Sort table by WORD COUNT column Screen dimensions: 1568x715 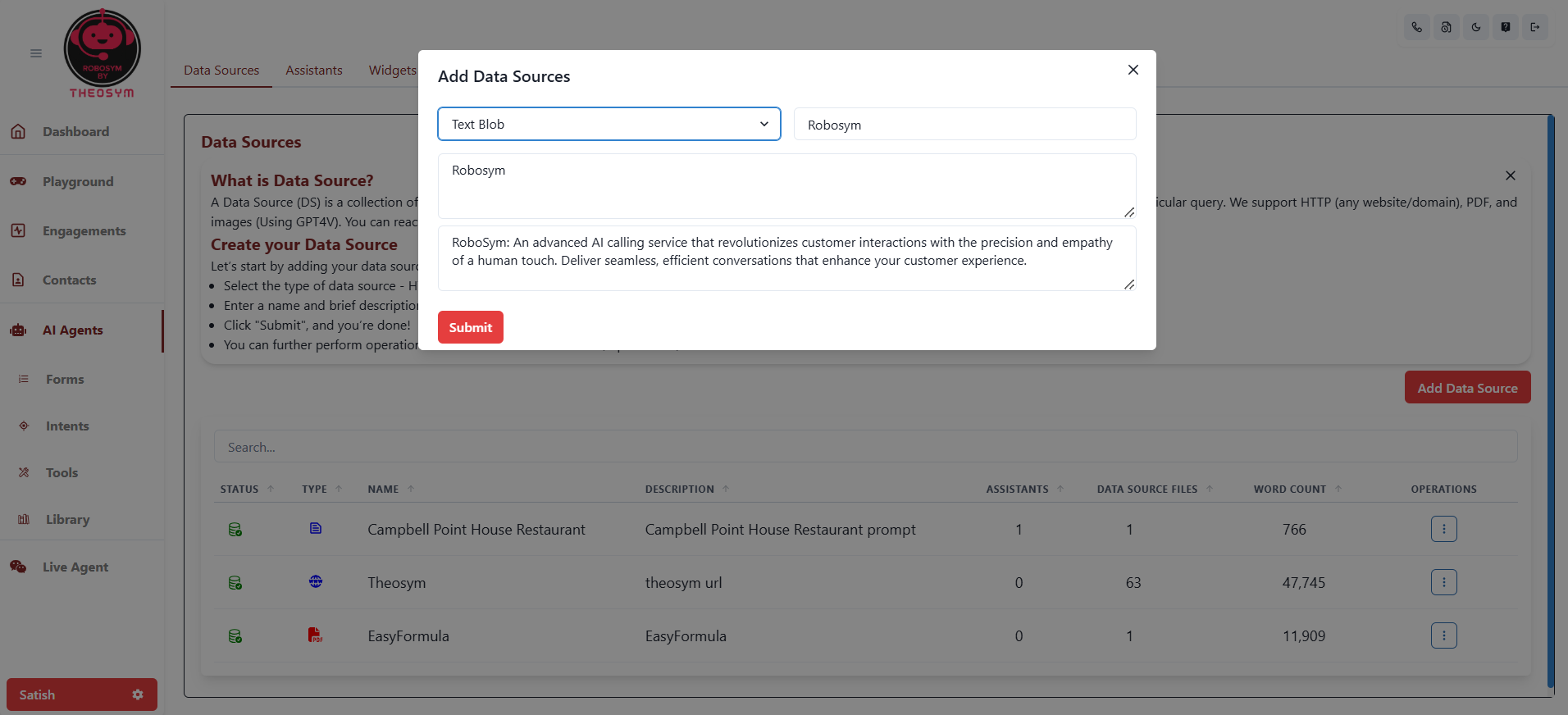[1298, 489]
